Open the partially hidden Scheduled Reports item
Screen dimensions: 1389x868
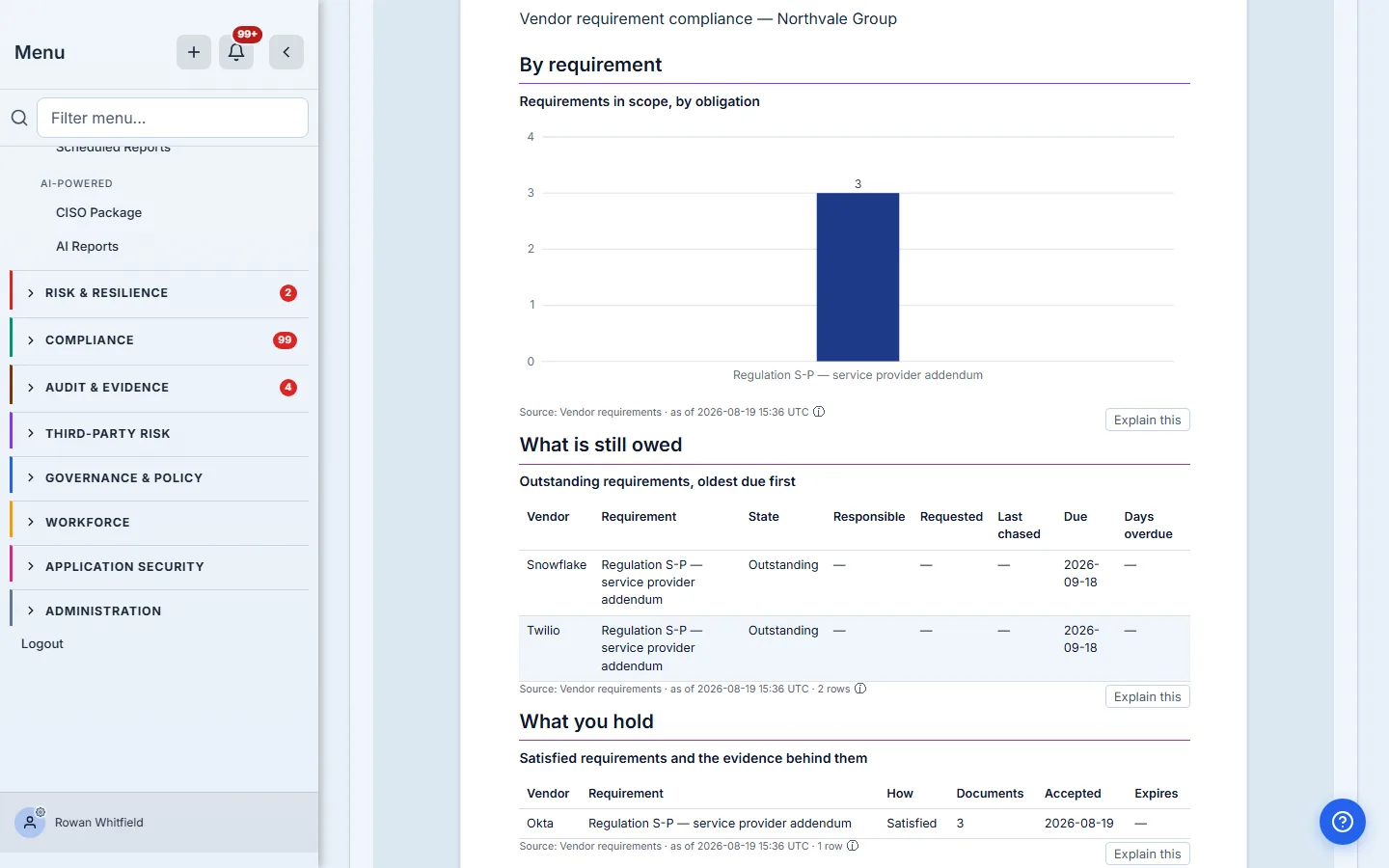113,149
